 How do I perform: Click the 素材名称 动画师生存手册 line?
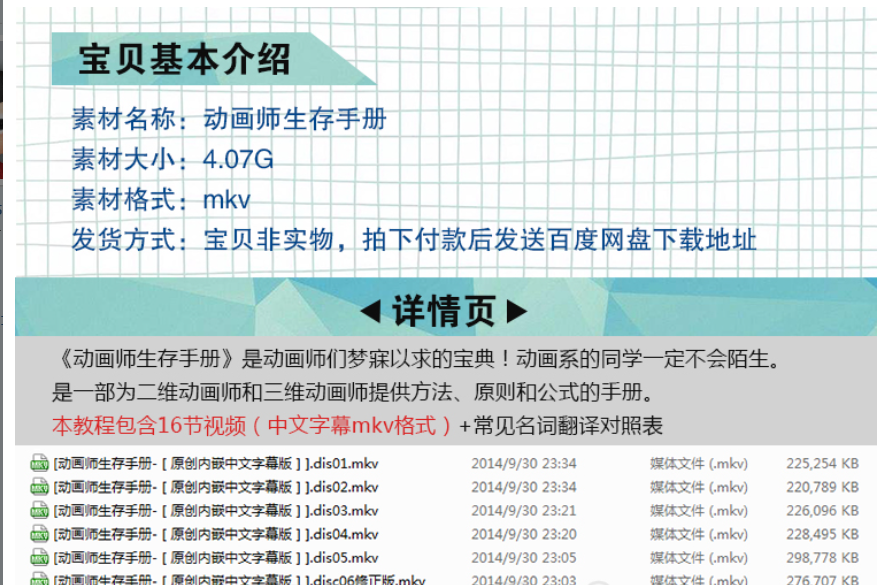click(228, 120)
